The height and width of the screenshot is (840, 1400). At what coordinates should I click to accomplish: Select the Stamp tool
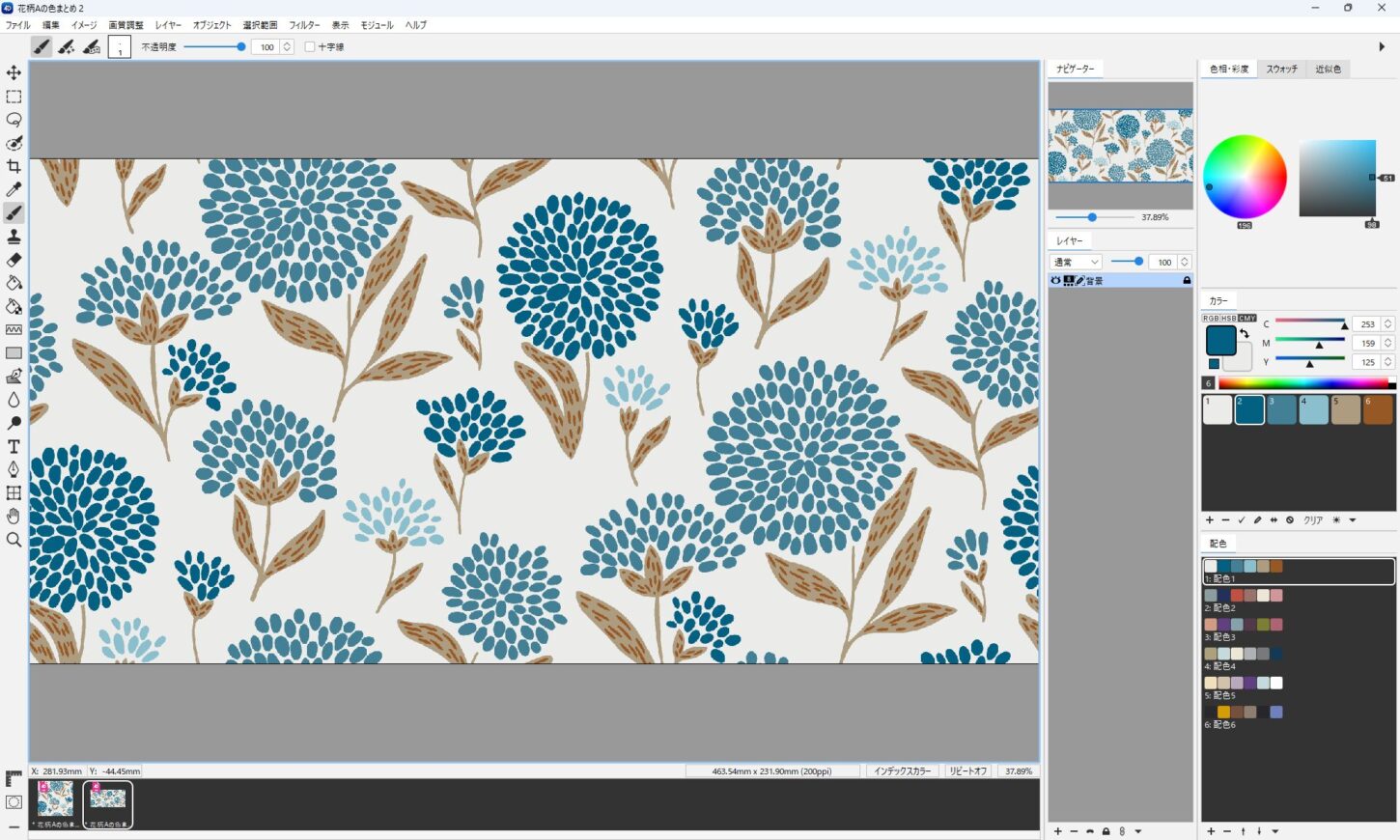coord(14,237)
